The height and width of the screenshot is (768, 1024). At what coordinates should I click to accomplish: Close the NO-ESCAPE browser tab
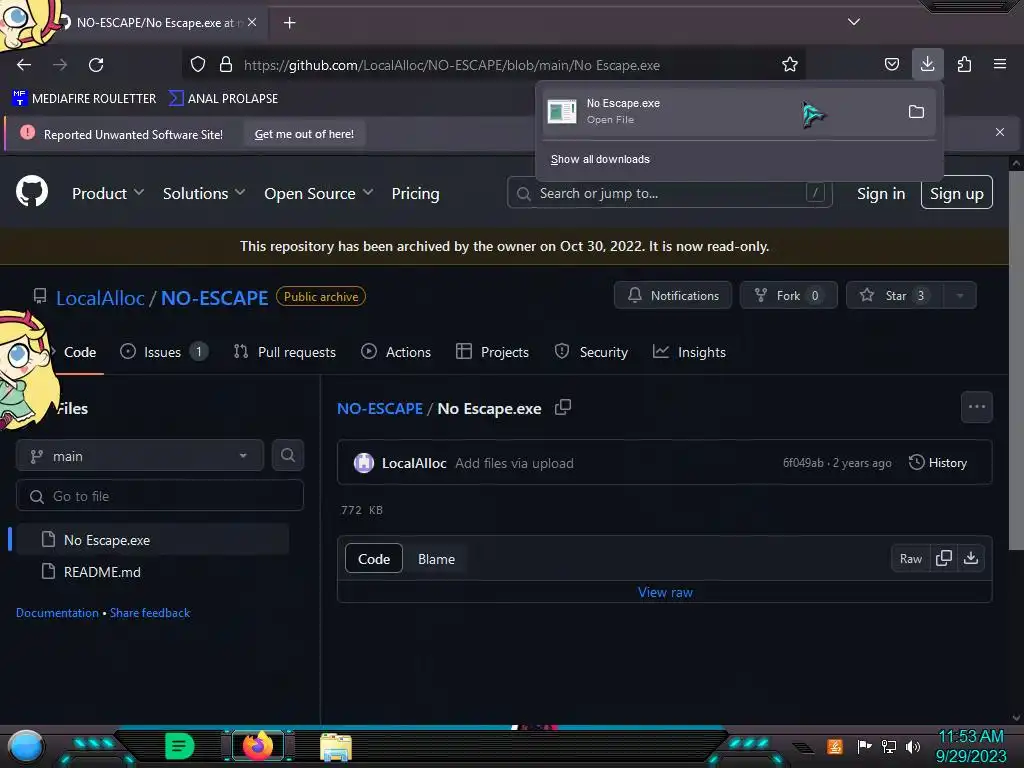coord(252,22)
